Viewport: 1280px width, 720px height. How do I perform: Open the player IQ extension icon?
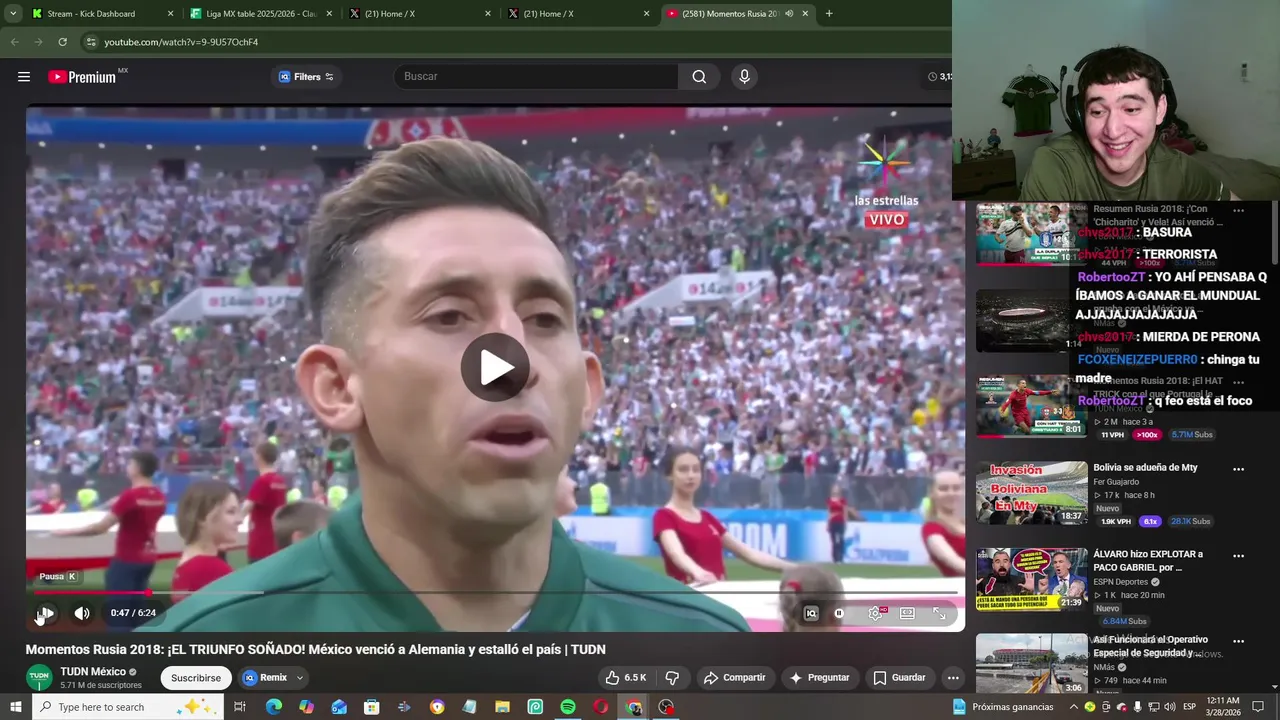pos(811,613)
